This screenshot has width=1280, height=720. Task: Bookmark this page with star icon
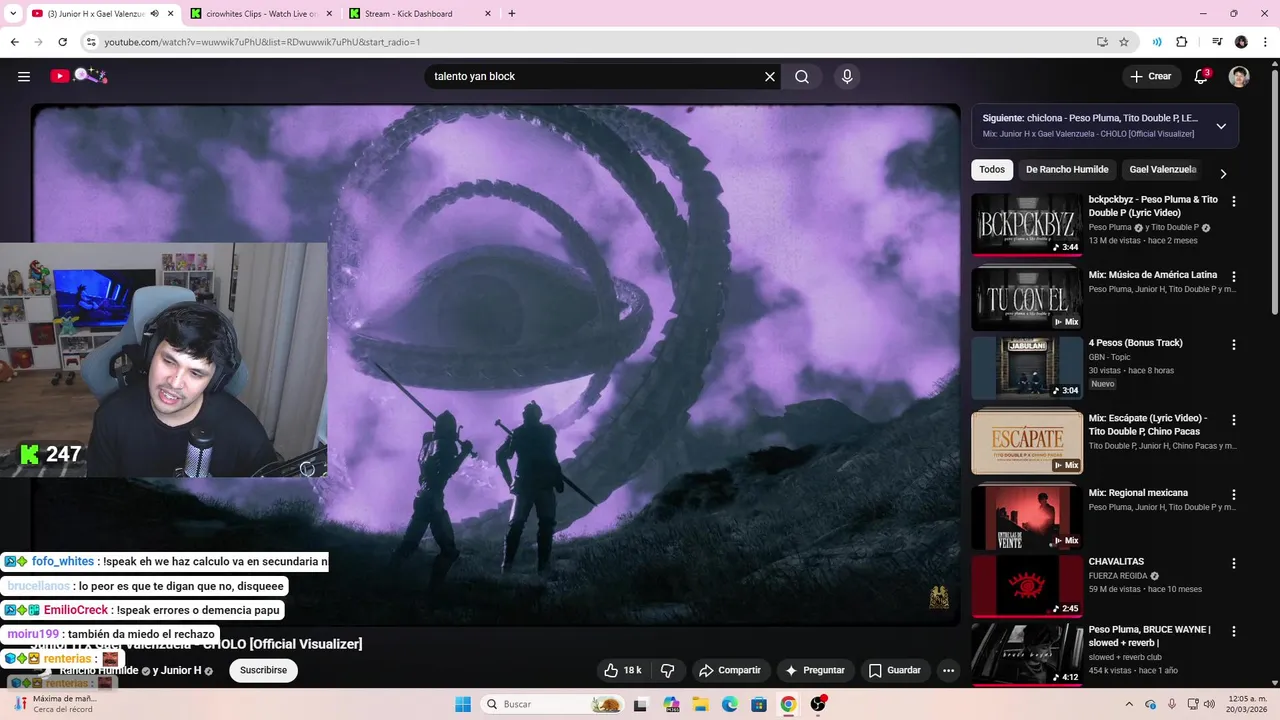click(x=1124, y=42)
